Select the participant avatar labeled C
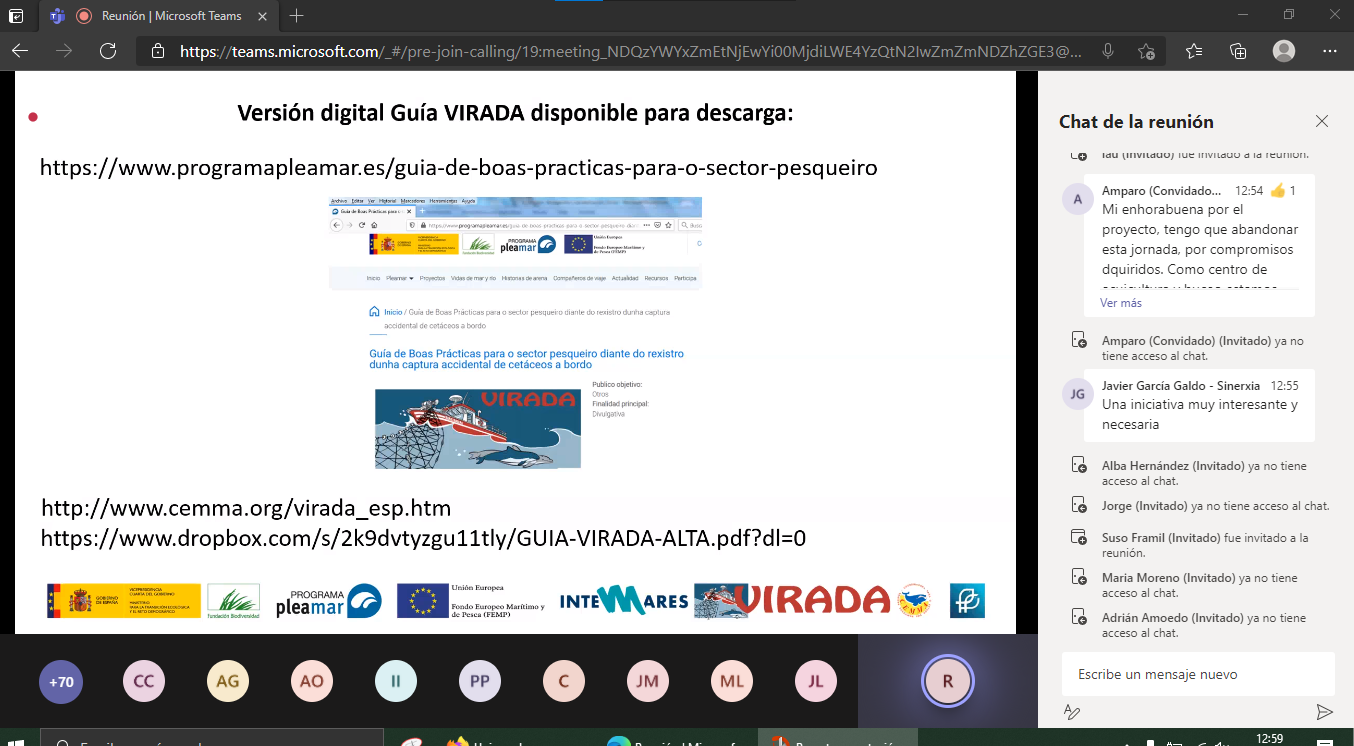This screenshot has height=746, width=1354. point(564,682)
